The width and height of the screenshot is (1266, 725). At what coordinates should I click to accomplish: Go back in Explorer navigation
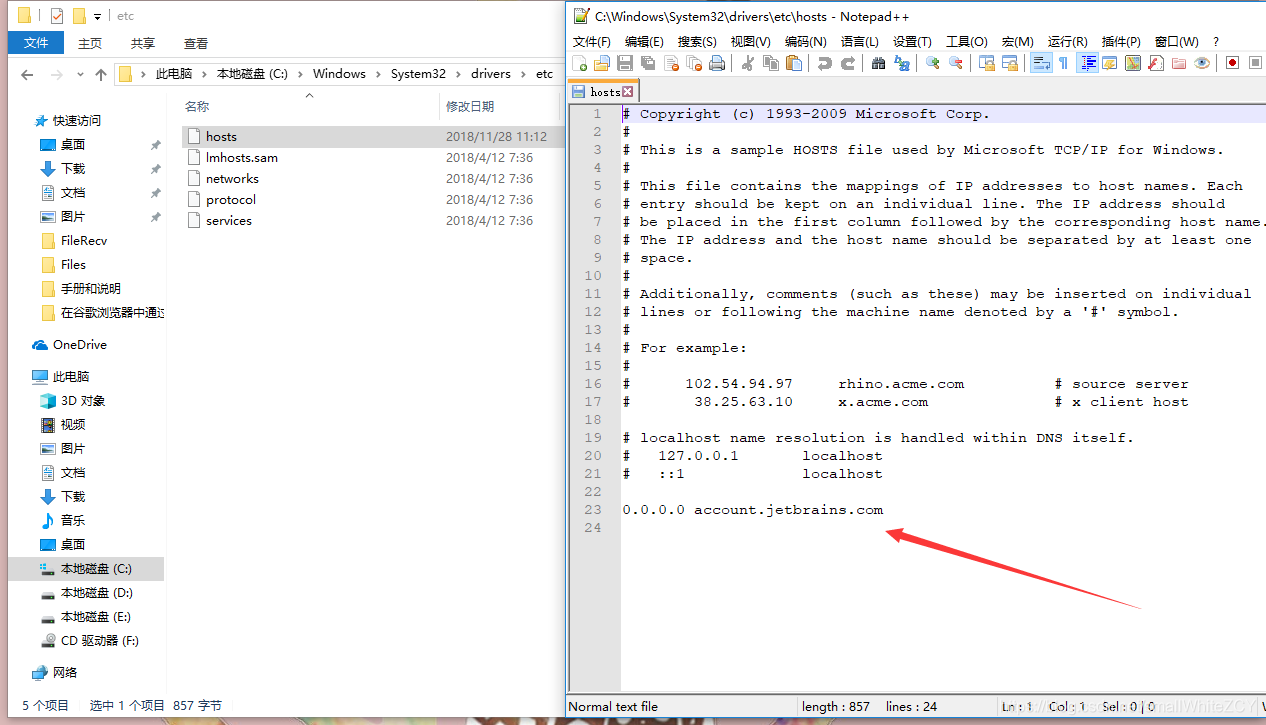tap(27, 75)
